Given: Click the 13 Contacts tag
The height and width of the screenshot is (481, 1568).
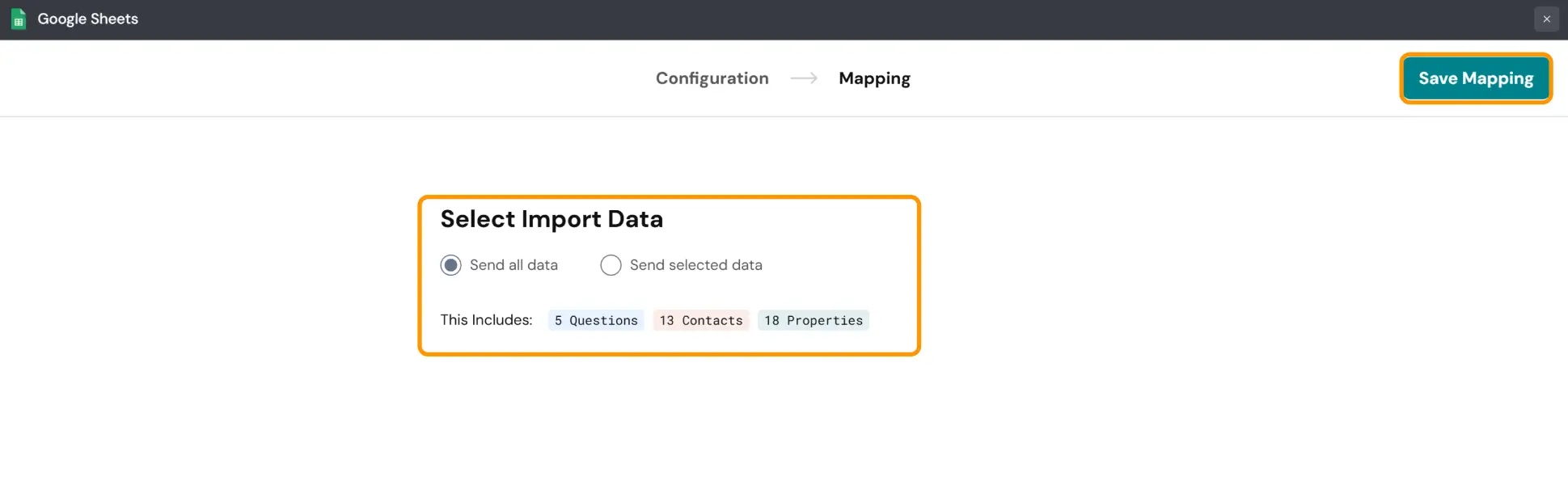Looking at the screenshot, I should (x=701, y=320).
